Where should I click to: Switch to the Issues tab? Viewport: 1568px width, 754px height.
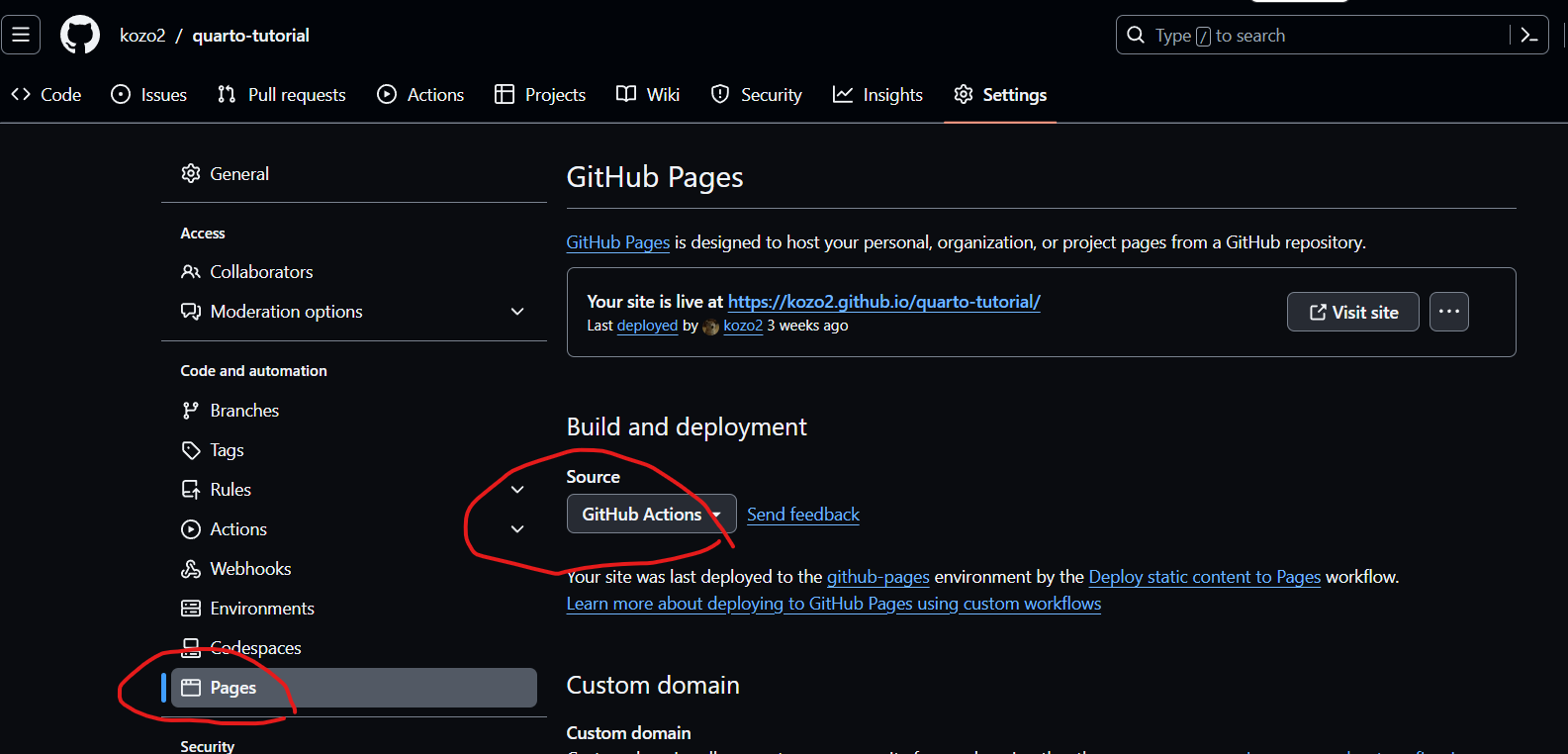pos(149,94)
